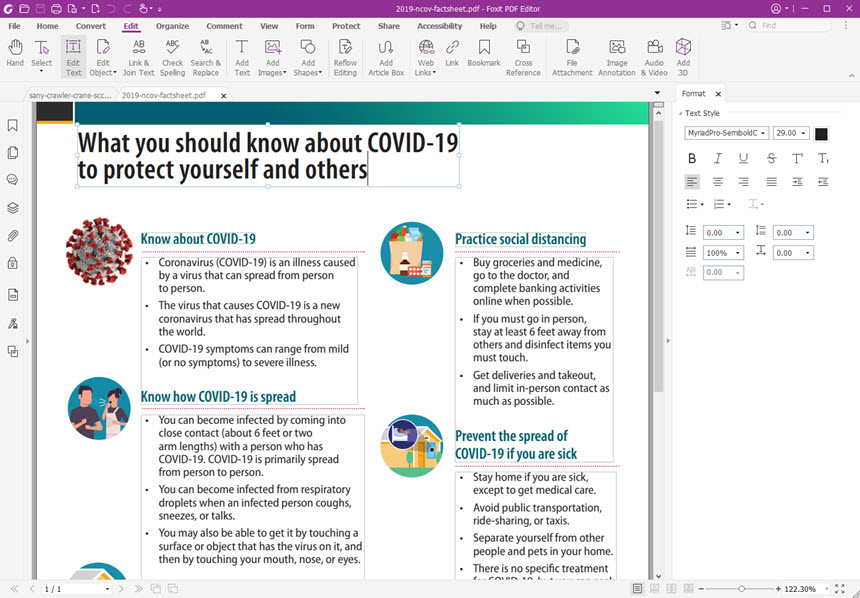Close the Format panel
Image resolution: width=860 pixels, height=598 pixels.
[x=718, y=94]
